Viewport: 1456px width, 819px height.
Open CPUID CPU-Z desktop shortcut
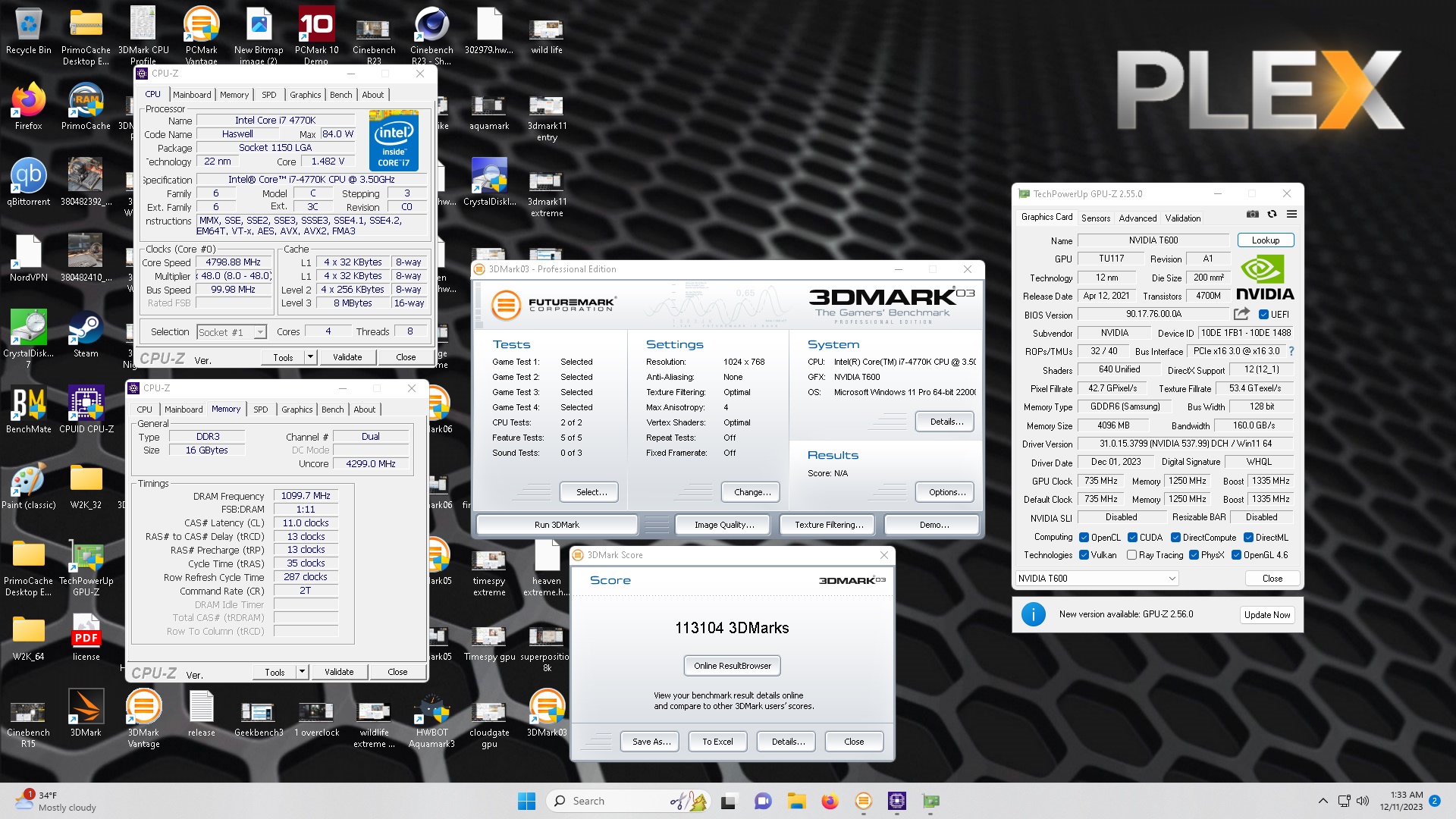click(x=86, y=410)
